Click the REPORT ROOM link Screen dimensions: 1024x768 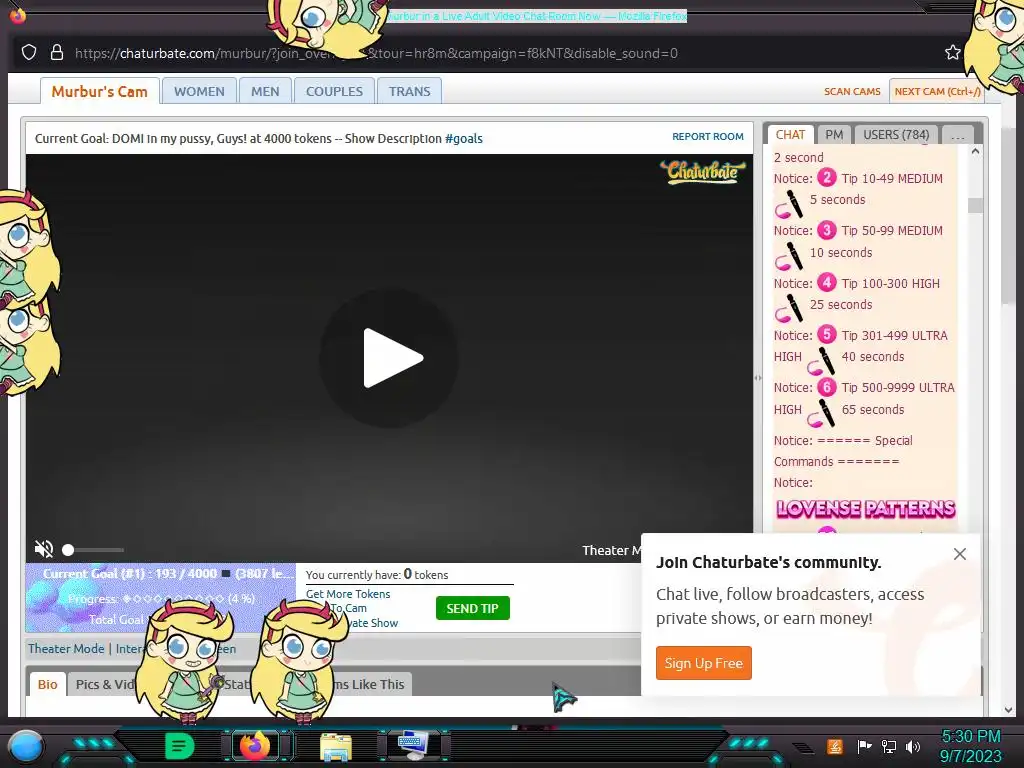(707, 136)
